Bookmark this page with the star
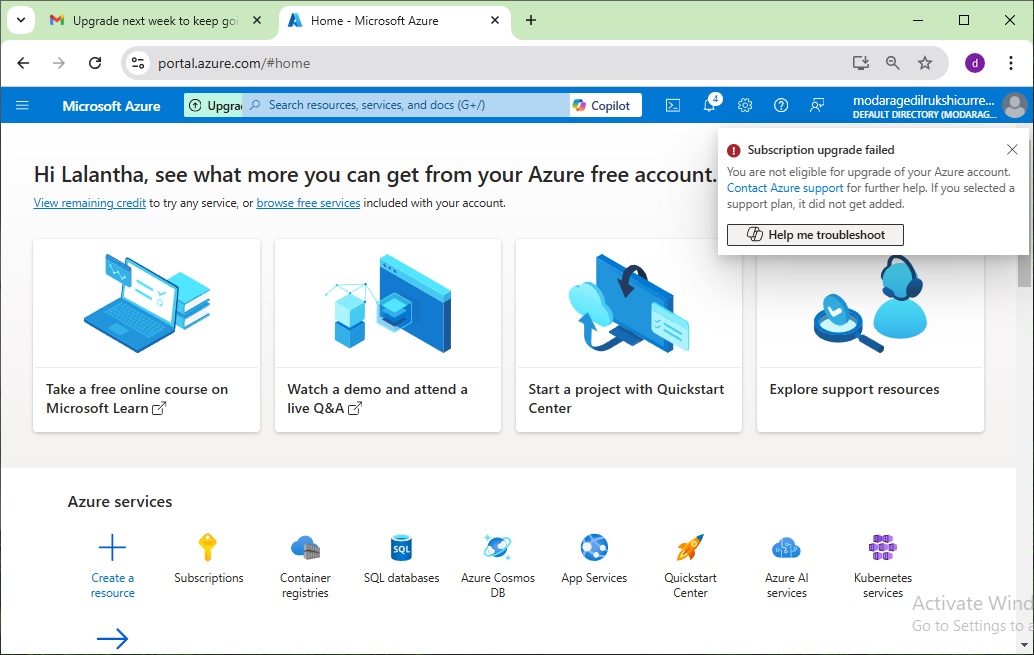 pos(925,63)
